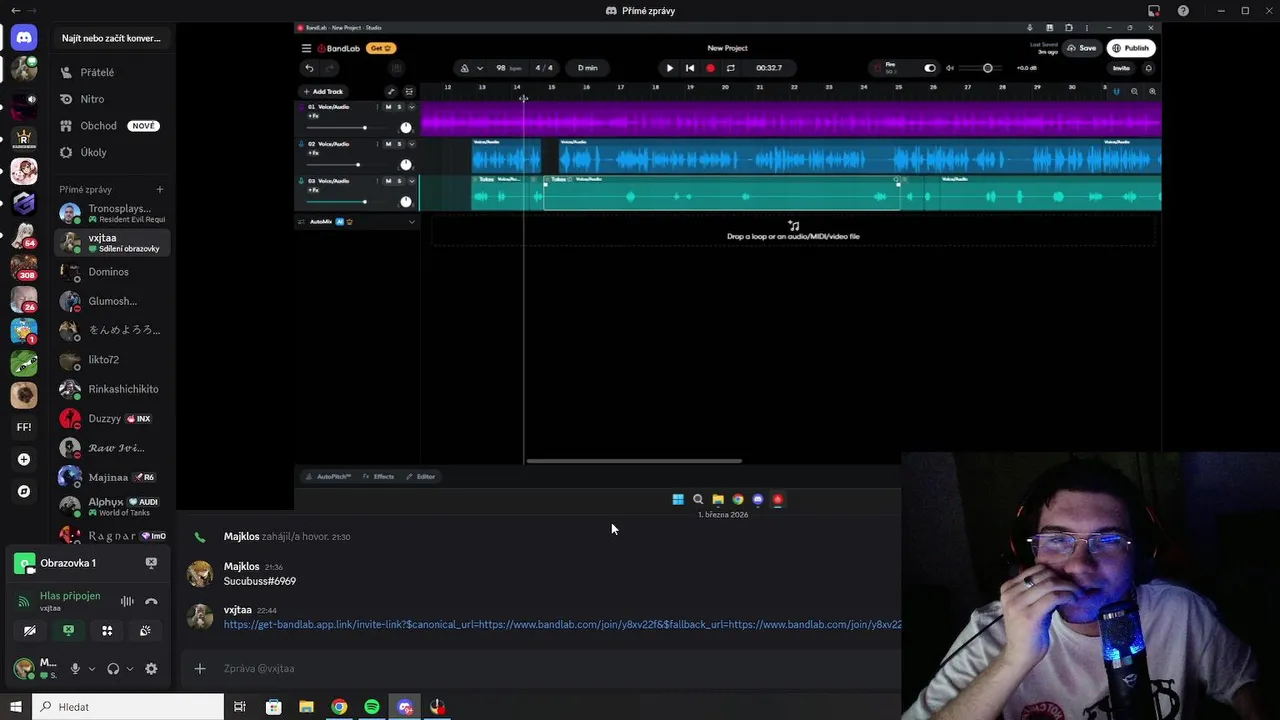Solo track 02 Voice/Audio with S
This screenshot has width=1280, height=720.
tap(399, 144)
